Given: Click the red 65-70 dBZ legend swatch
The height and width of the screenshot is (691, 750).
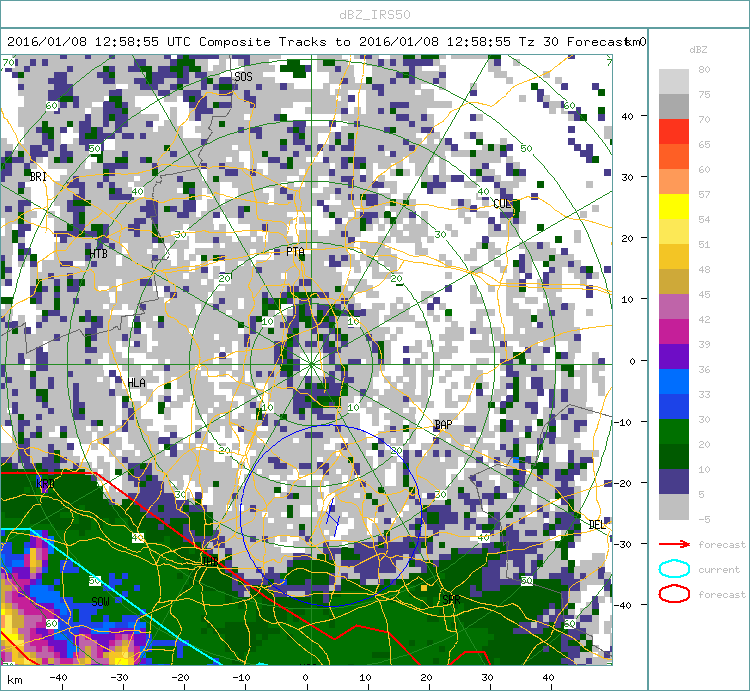Looking at the screenshot, I should [673, 132].
